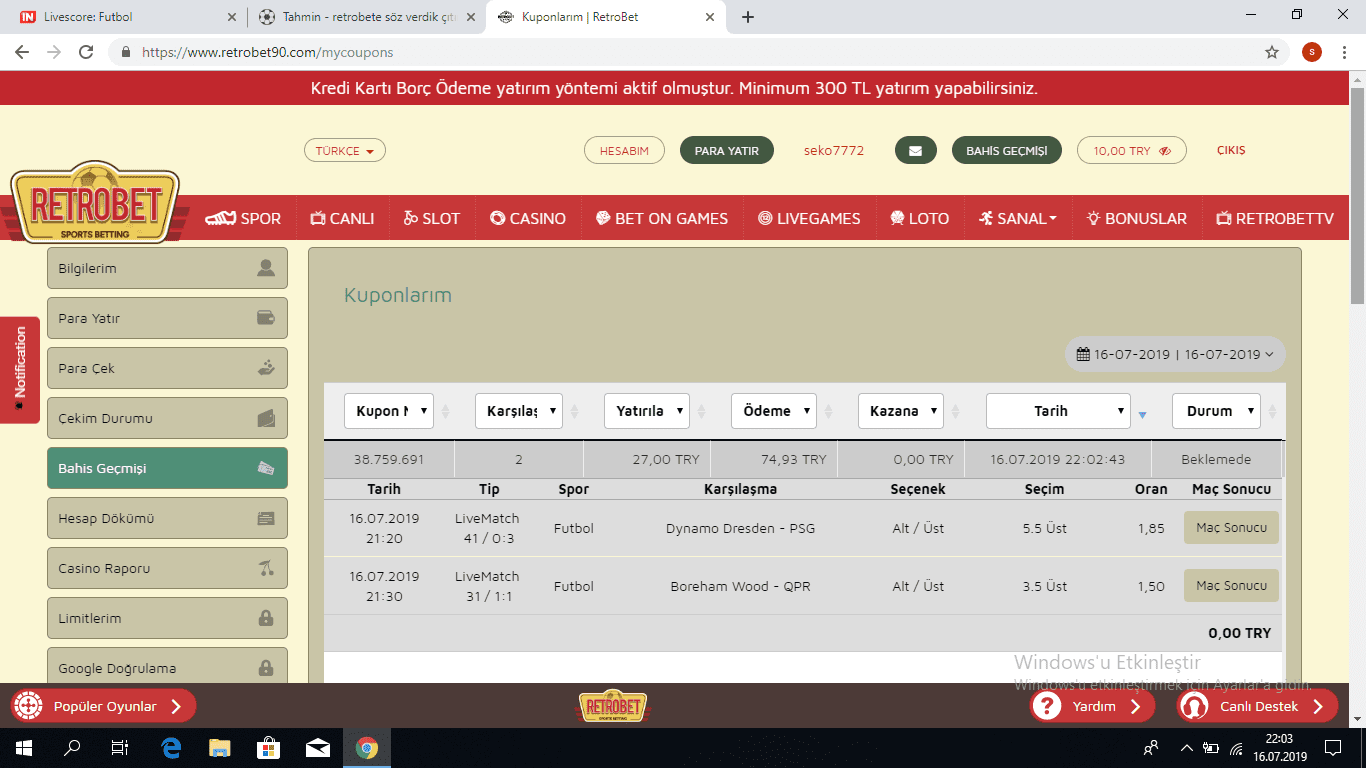1366x768 pixels.
Task: Click the Para Yatır wallet icon
Action: click(x=266, y=318)
